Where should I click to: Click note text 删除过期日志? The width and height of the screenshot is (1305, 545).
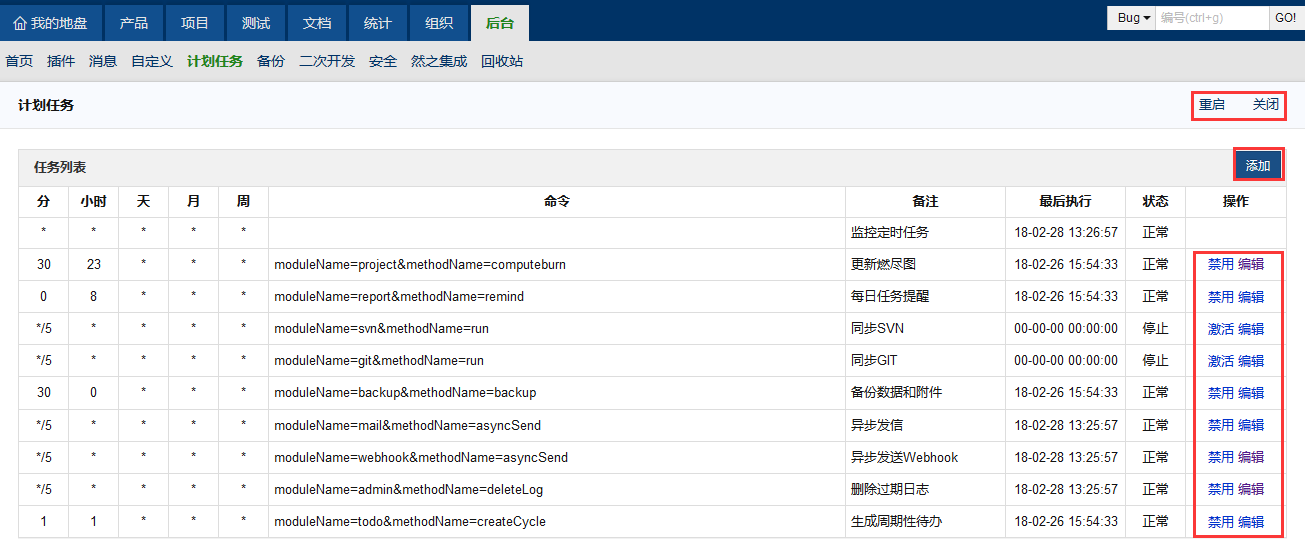click(x=890, y=489)
